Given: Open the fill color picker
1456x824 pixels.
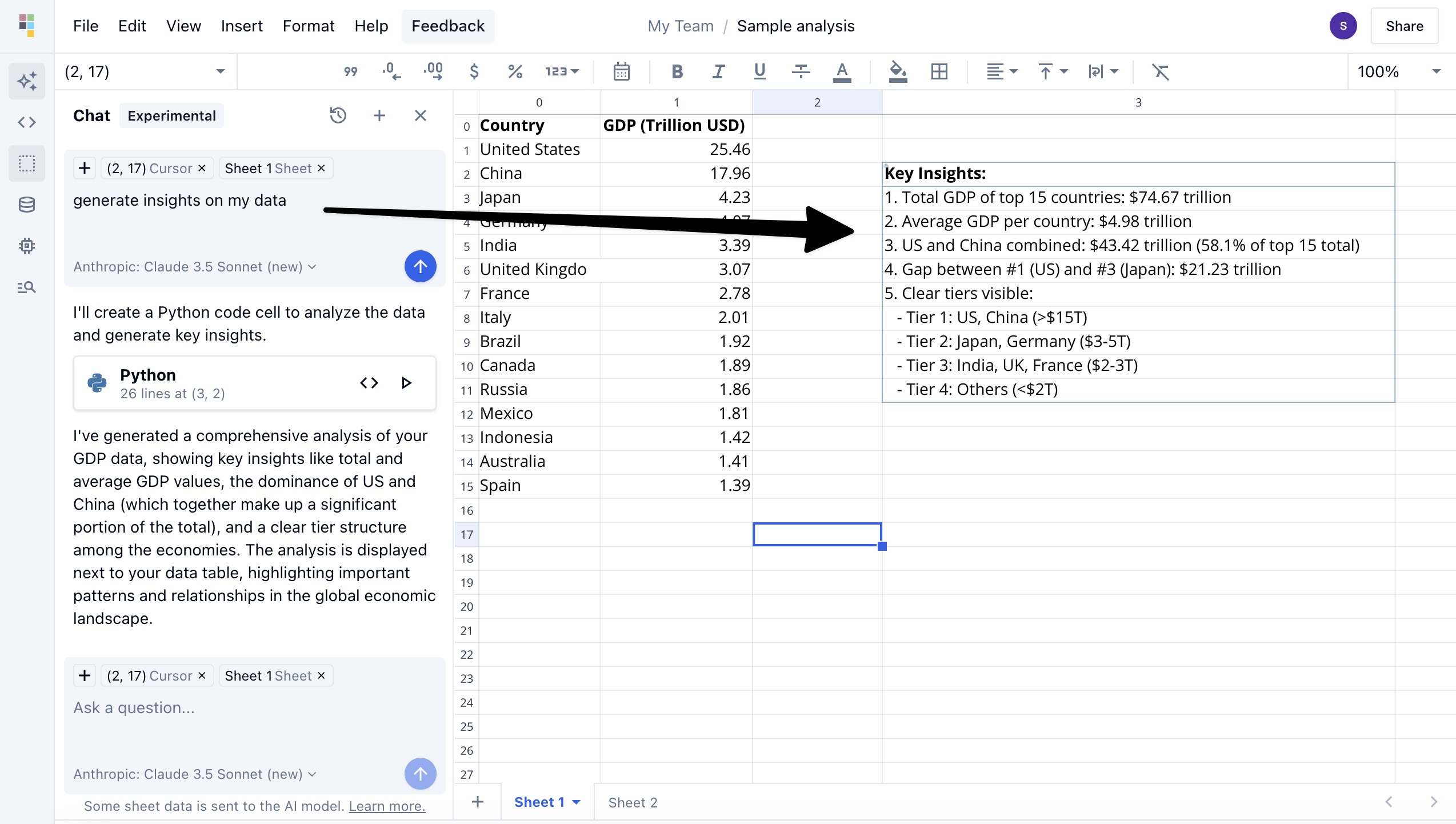Looking at the screenshot, I should click(x=898, y=71).
